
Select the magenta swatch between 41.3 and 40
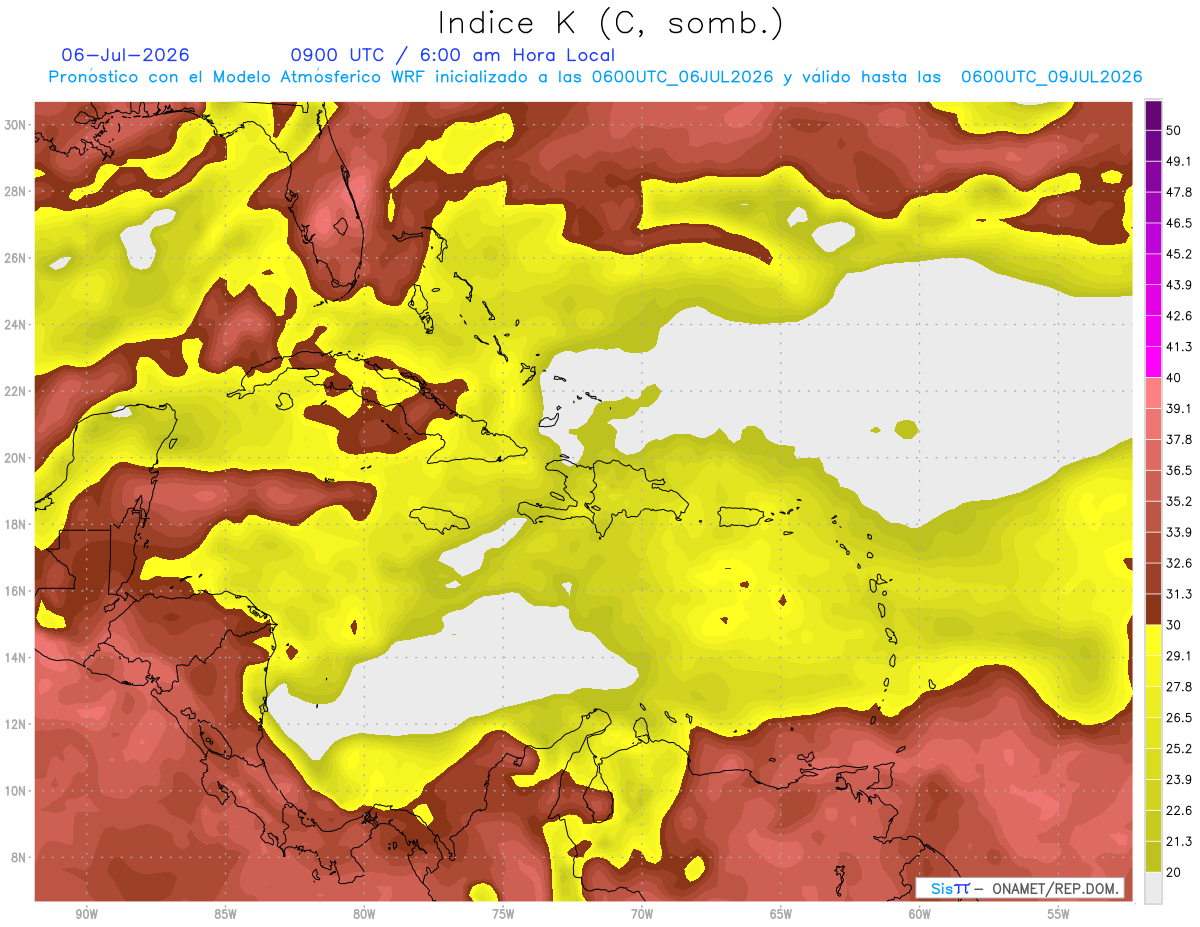1153,362
